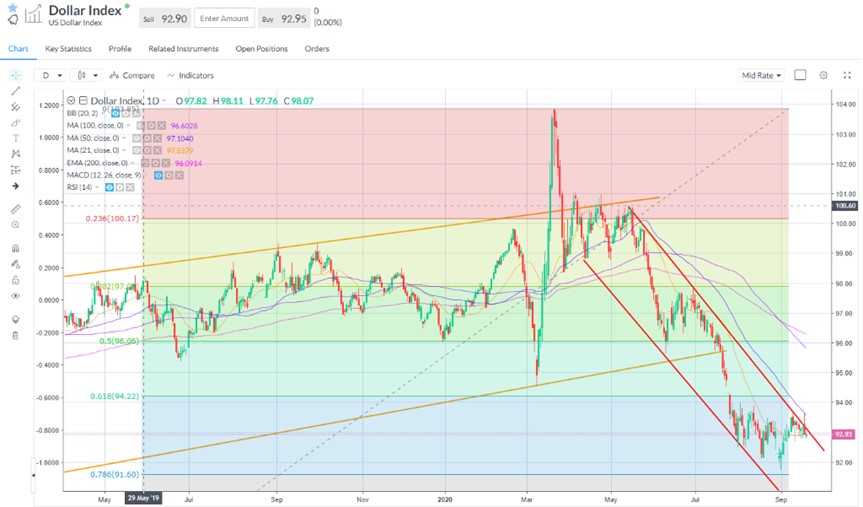Click the Buy 92.95 button
The height and width of the screenshot is (507, 863).
(x=284, y=19)
